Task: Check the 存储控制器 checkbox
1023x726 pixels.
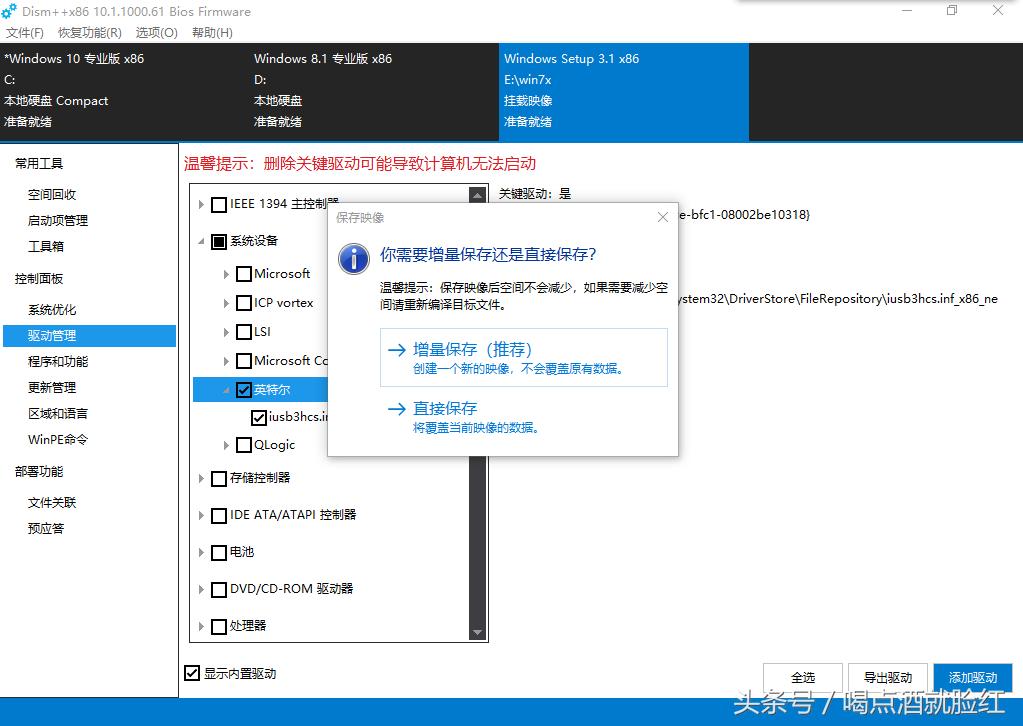Action: click(x=219, y=479)
